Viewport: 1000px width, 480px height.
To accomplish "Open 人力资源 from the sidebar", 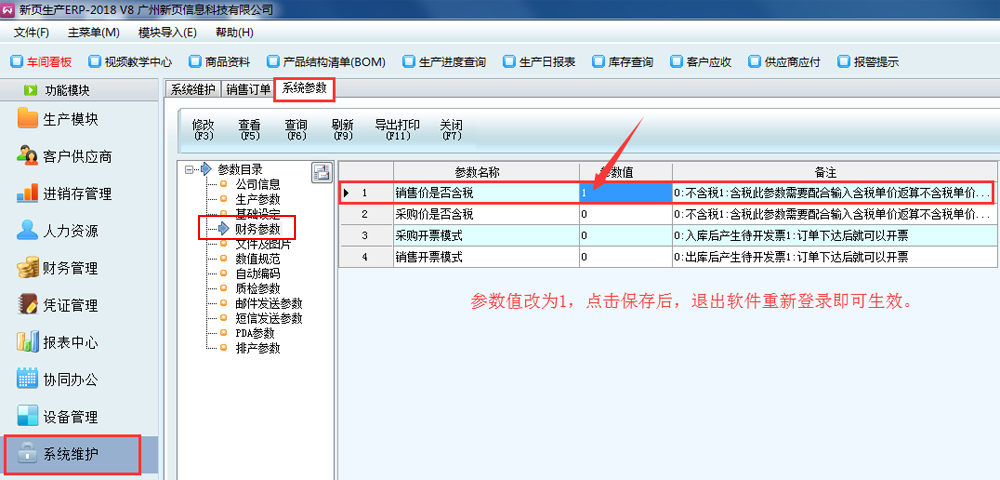I will point(70,231).
